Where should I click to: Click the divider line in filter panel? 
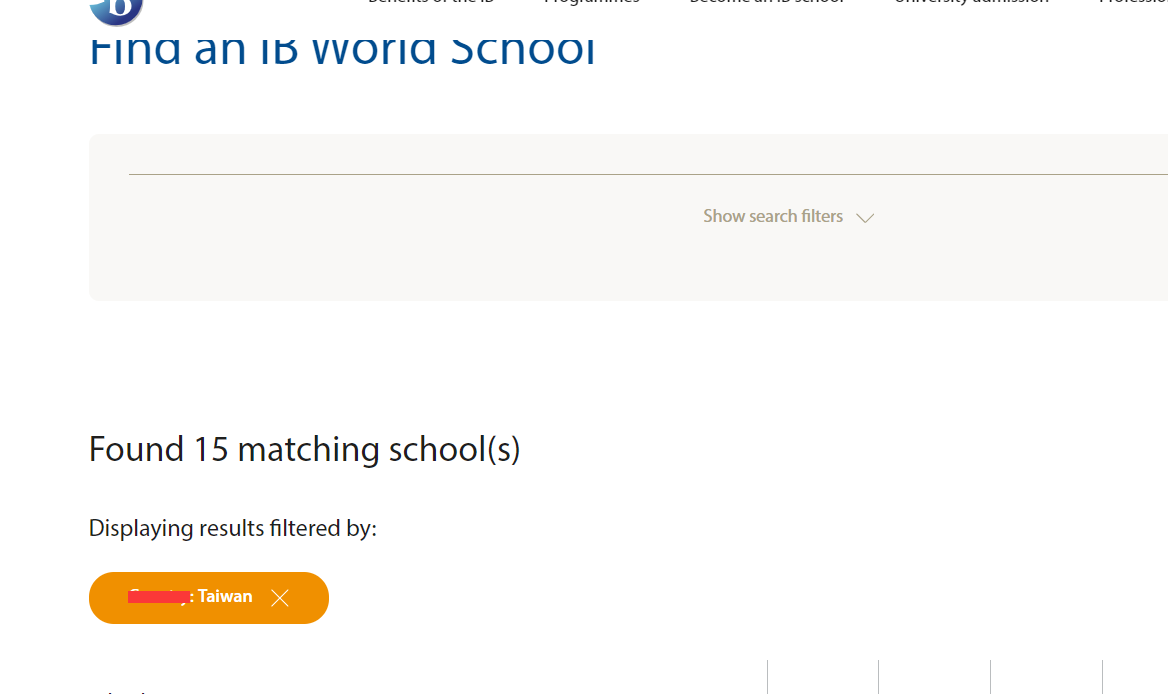click(x=648, y=174)
